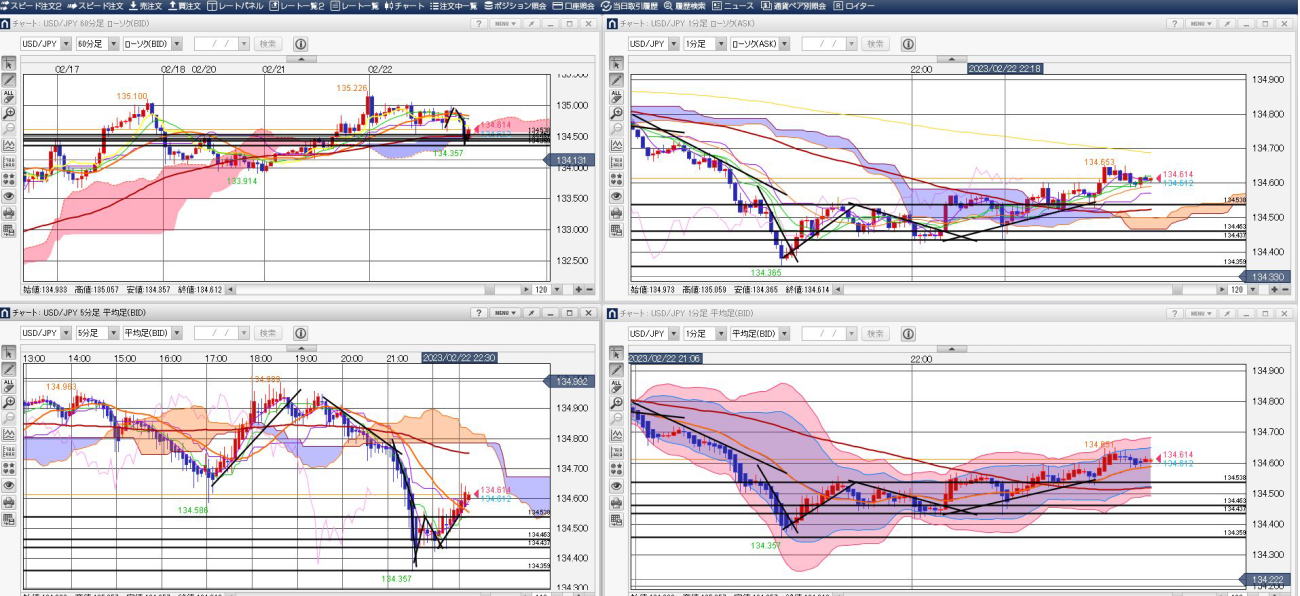Image resolution: width=1300 pixels, height=596 pixels.
Task: Click the horizontal scrollbar under top-left chart
Action: [x=380, y=289]
